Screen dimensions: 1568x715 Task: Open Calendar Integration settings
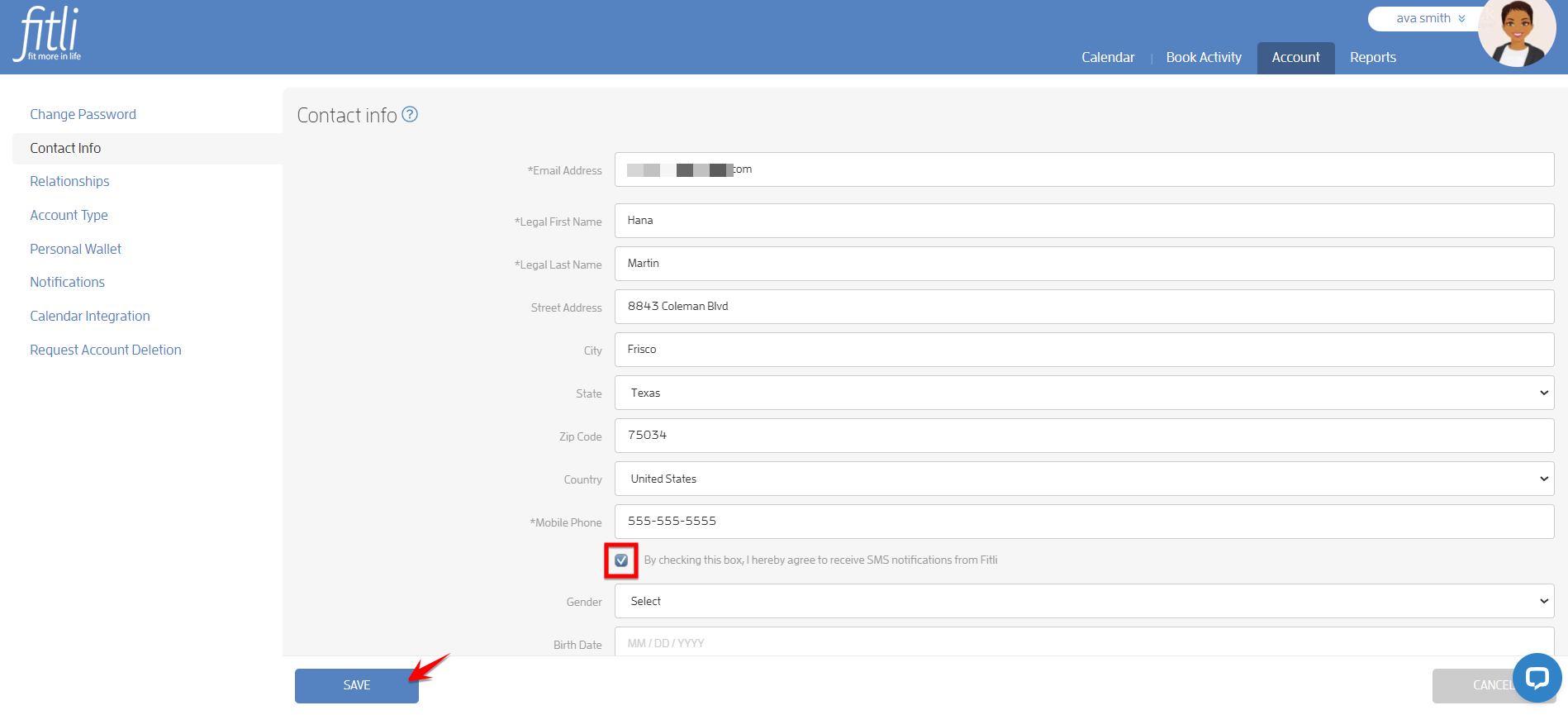tap(90, 316)
